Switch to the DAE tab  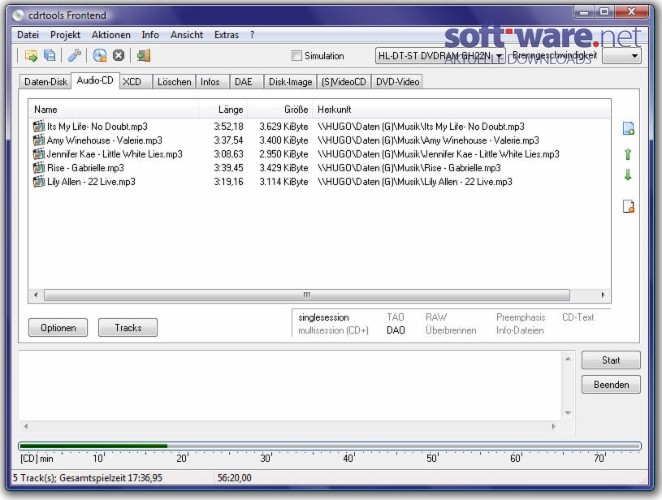coord(247,82)
